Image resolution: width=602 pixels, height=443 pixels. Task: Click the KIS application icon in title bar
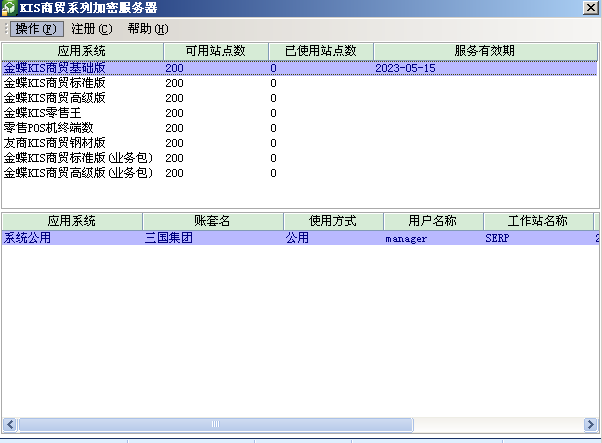pos(8,8)
